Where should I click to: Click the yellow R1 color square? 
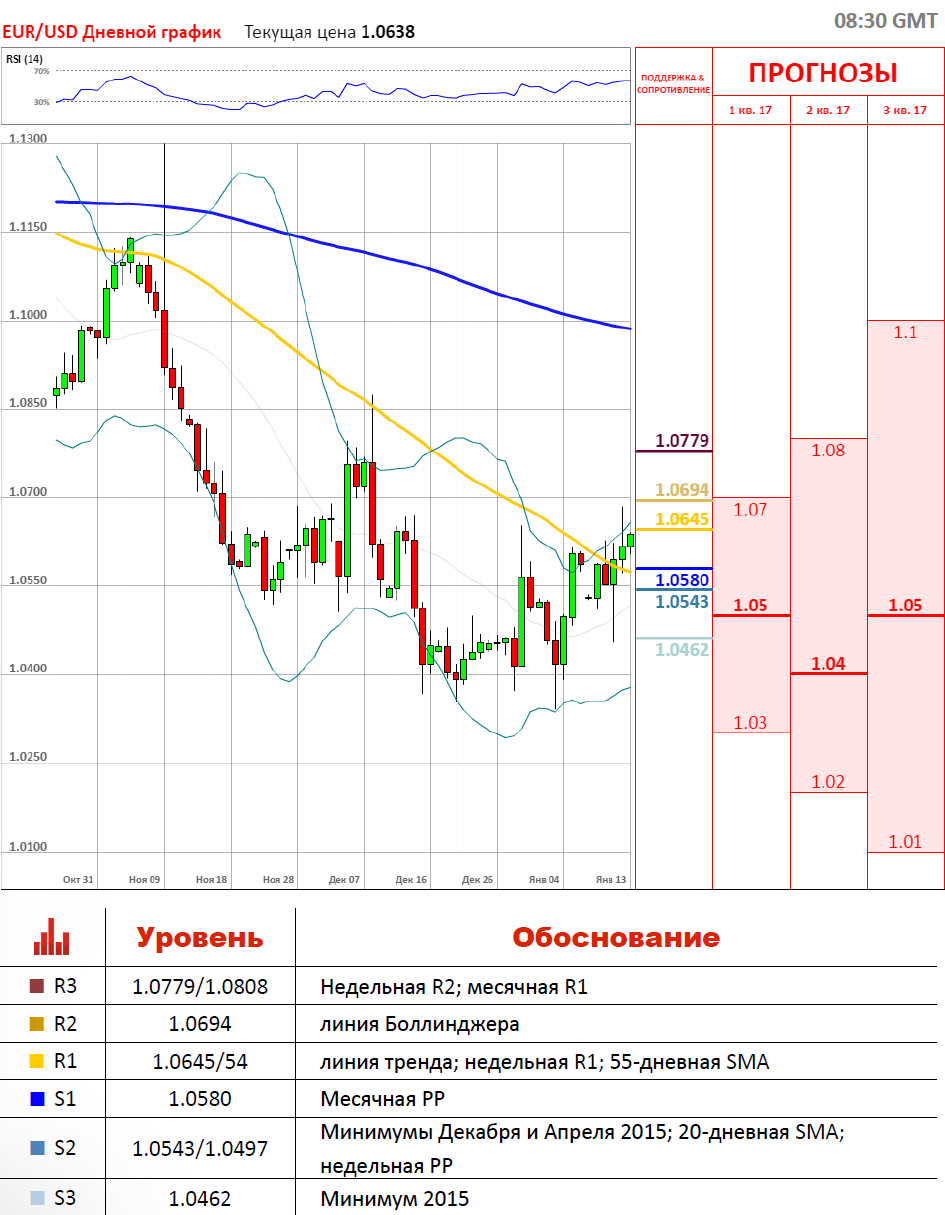click(x=38, y=1062)
